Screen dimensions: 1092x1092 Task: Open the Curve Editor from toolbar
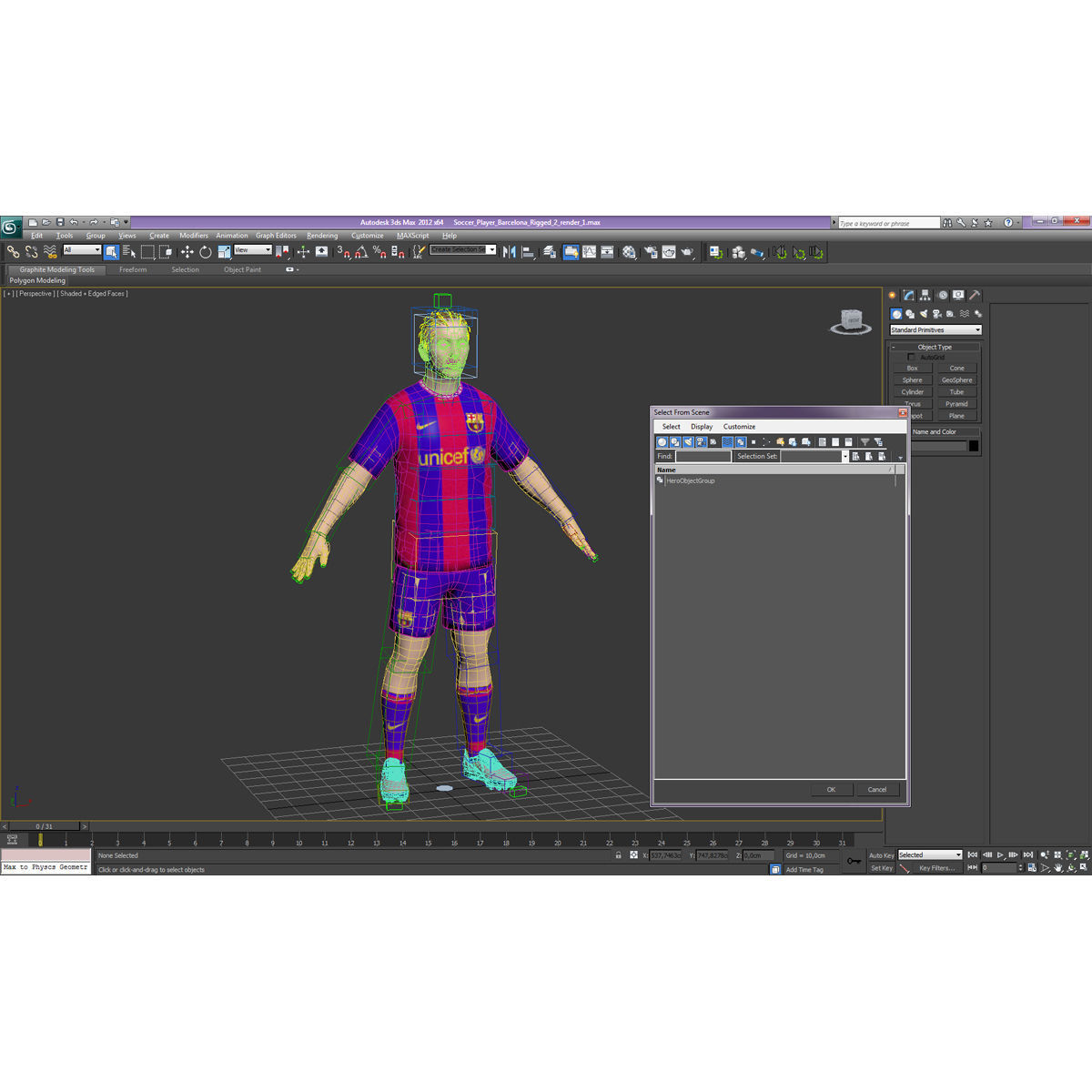(x=590, y=252)
